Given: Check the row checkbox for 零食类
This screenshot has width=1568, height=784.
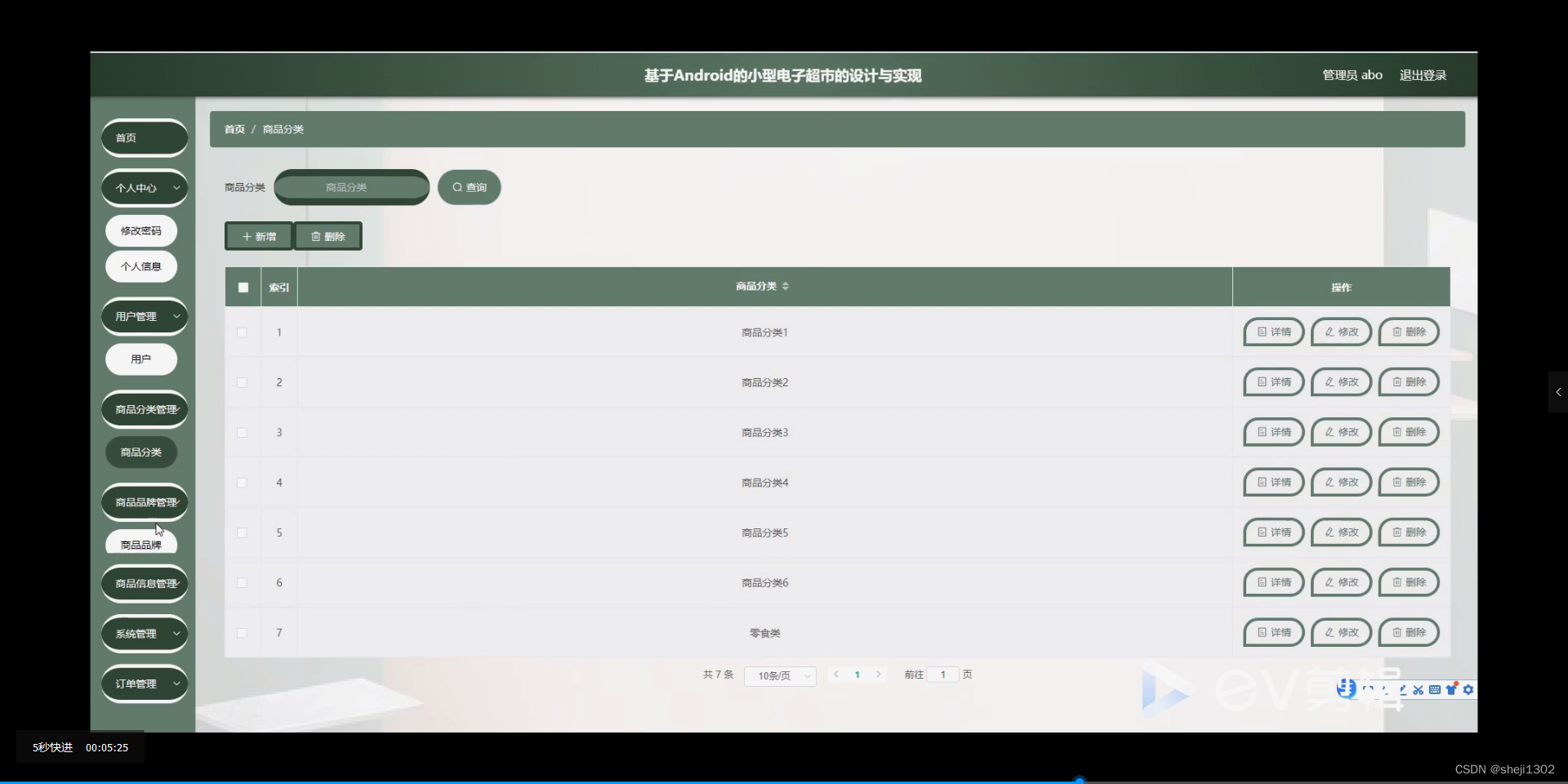Looking at the screenshot, I should 242,633.
